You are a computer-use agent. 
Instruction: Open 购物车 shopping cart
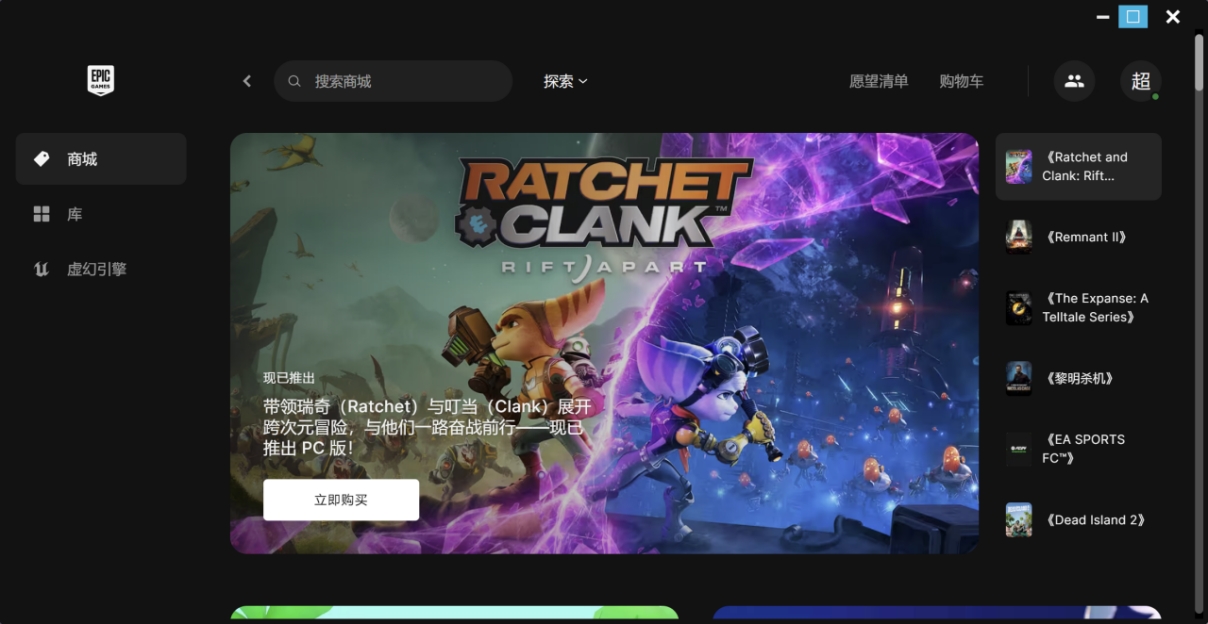[961, 81]
